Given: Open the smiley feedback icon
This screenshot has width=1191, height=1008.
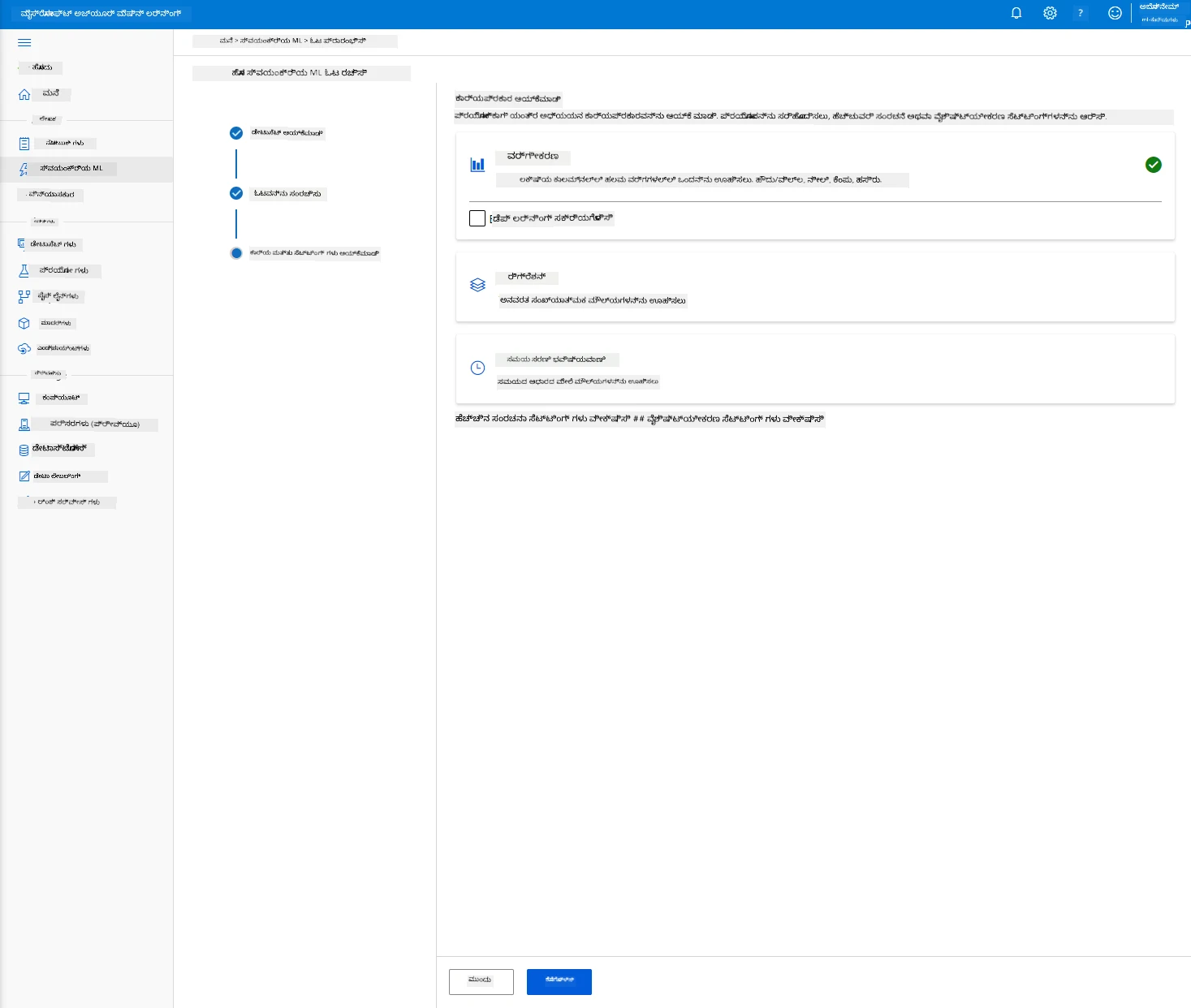Looking at the screenshot, I should click(1115, 13).
